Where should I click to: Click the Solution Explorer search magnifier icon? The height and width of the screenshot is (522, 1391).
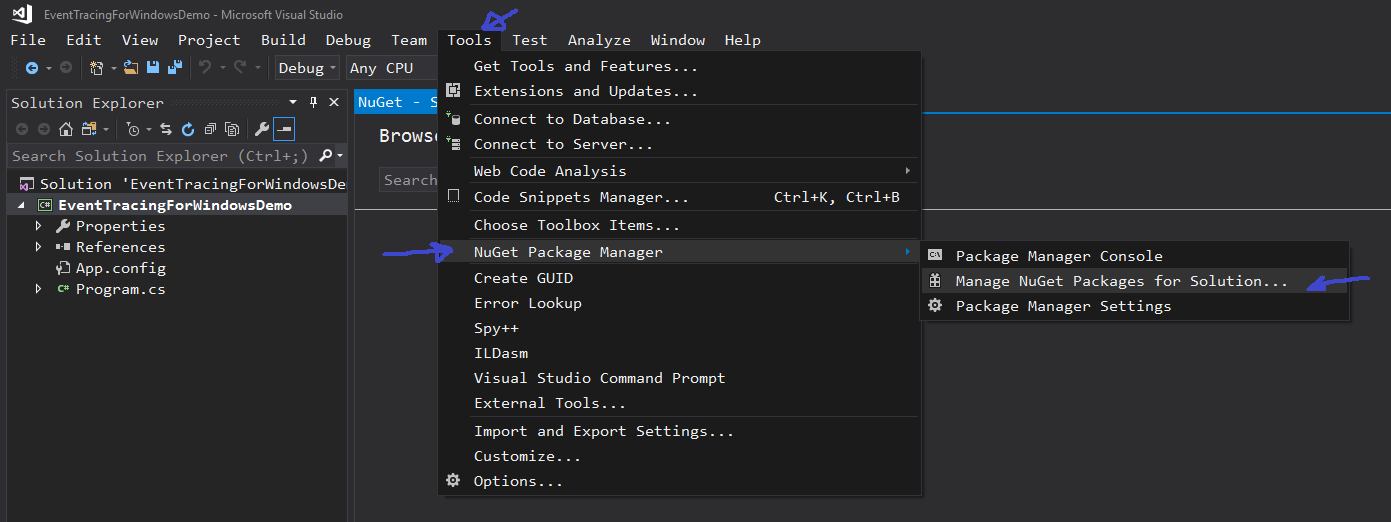click(x=325, y=156)
